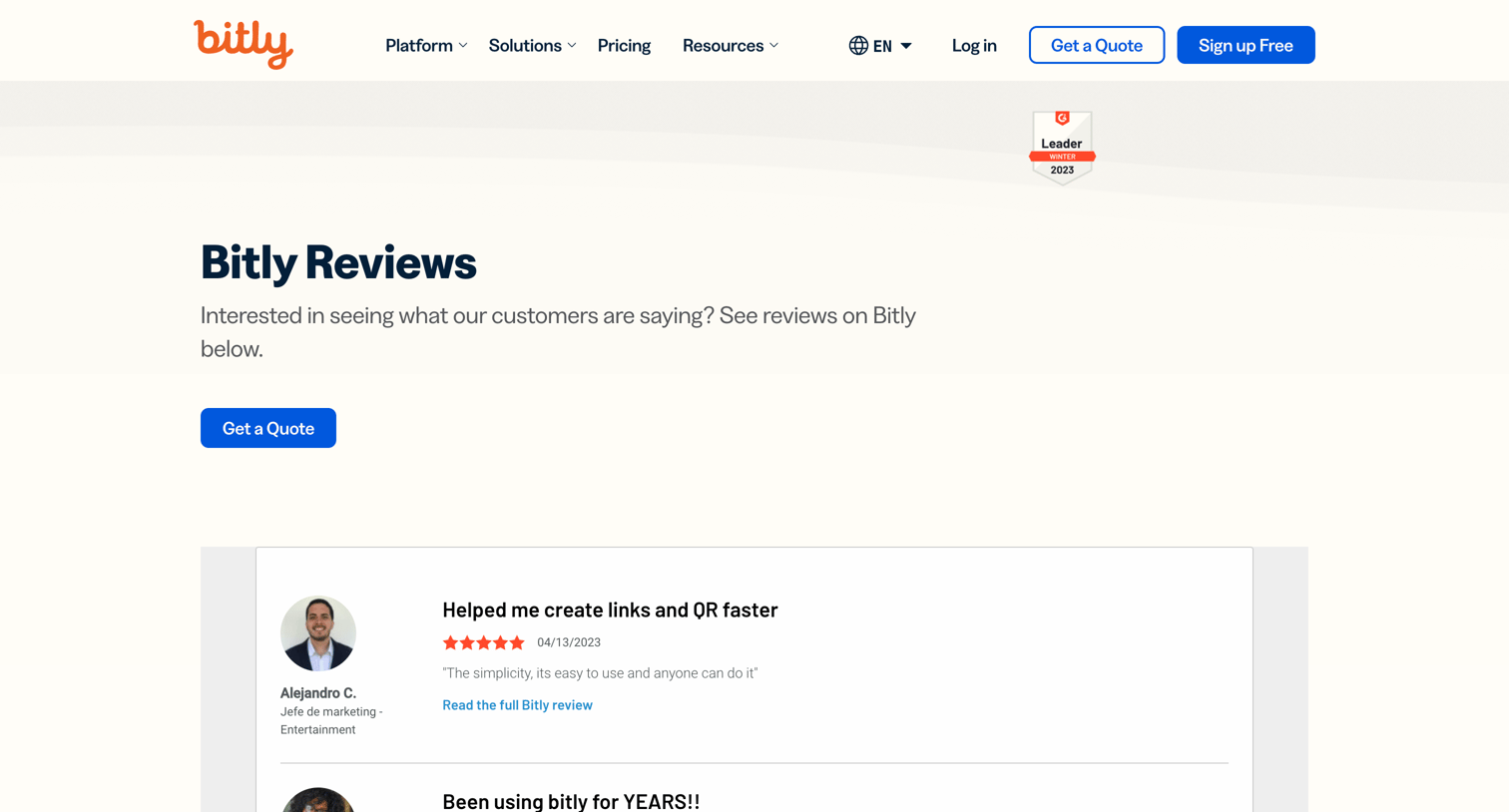1509x812 pixels.
Task: Click the globe language icon
Action: coord(858,45)
